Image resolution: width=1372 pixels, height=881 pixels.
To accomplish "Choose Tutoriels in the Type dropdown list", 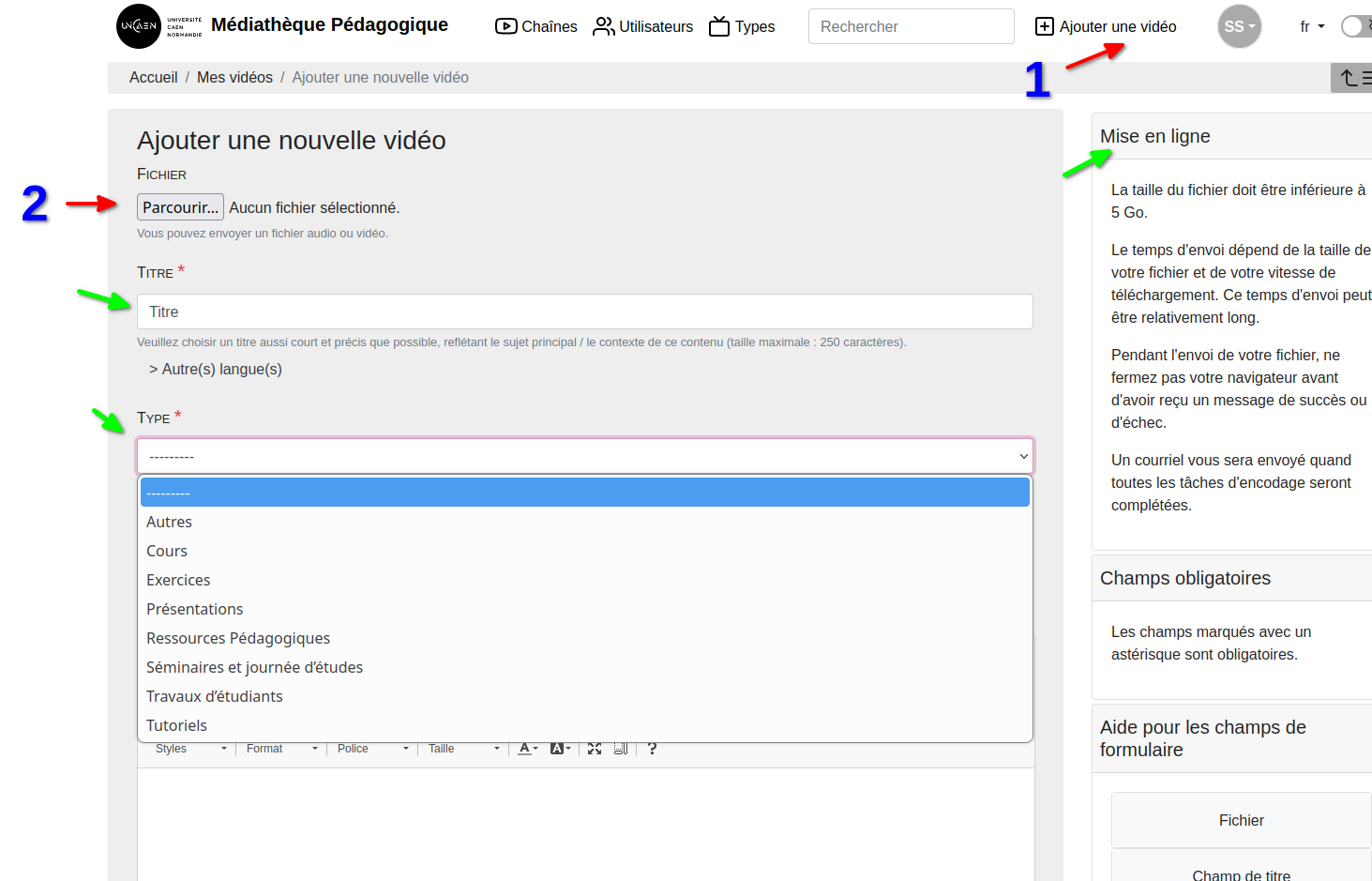I will coord(176,725).
